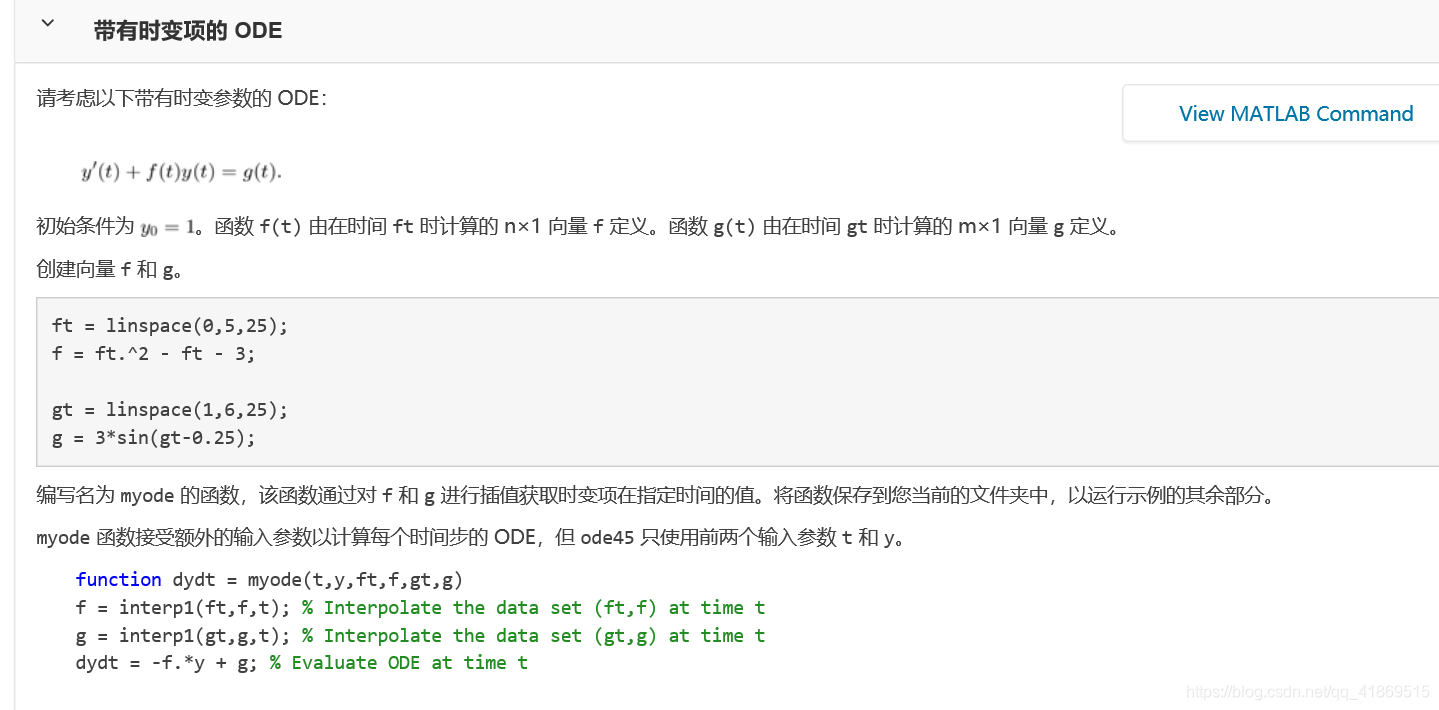Click the g = interp1(gt,g,t) statement

click(185, 636)
